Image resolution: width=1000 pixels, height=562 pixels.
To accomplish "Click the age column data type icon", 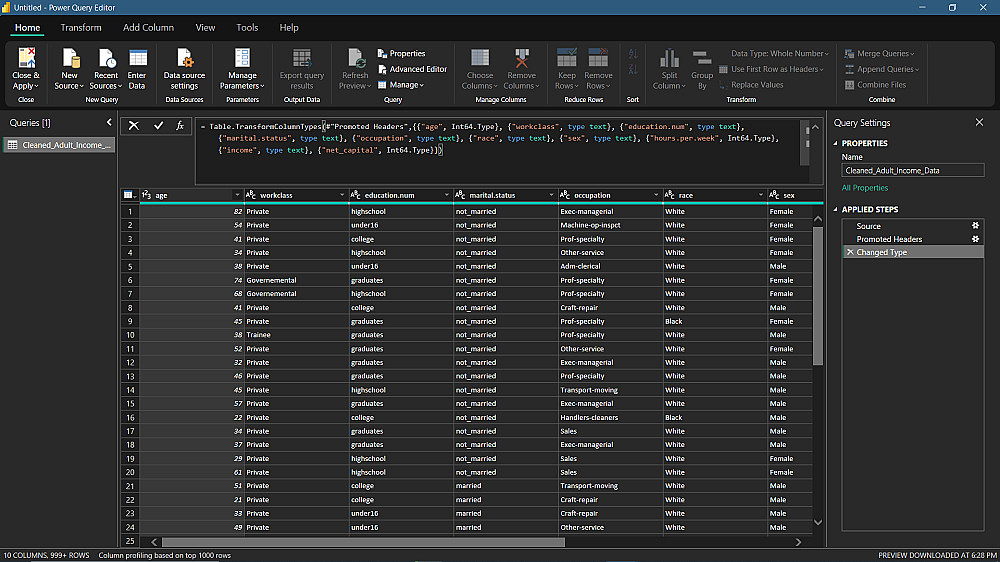I will (x=146, y=196).
